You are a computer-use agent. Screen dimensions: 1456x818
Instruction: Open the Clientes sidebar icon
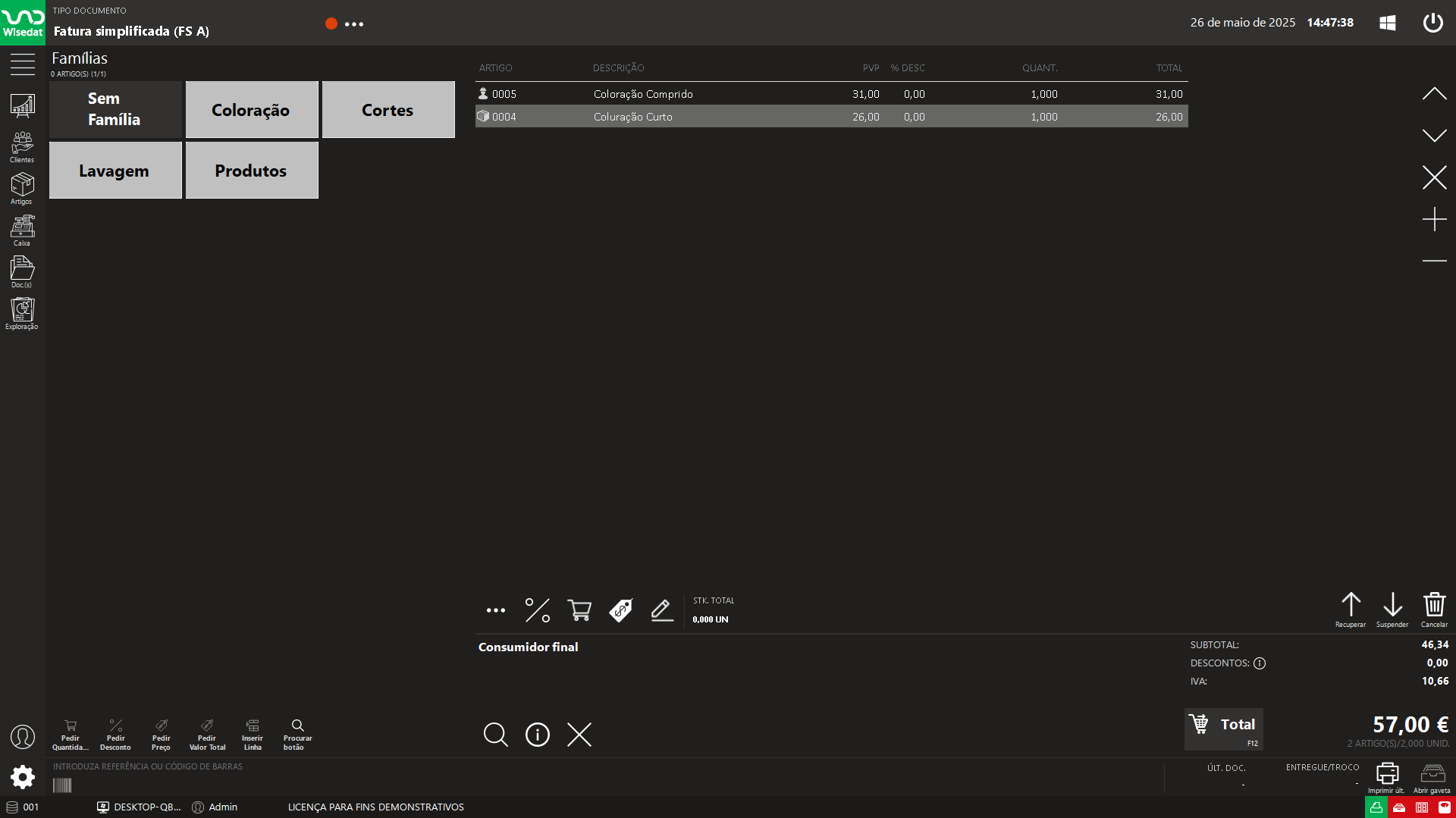click(22, 146)
